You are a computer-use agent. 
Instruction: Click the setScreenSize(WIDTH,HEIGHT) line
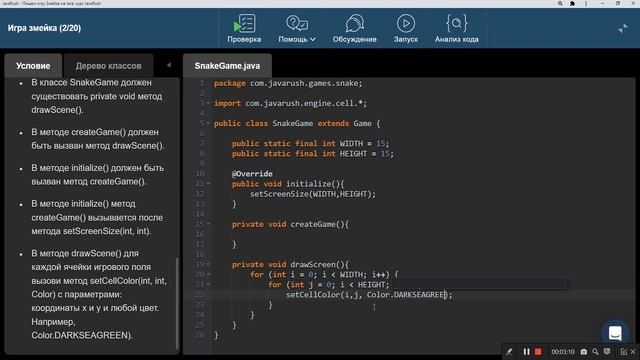pyautogui.click(x=313, y=194)
